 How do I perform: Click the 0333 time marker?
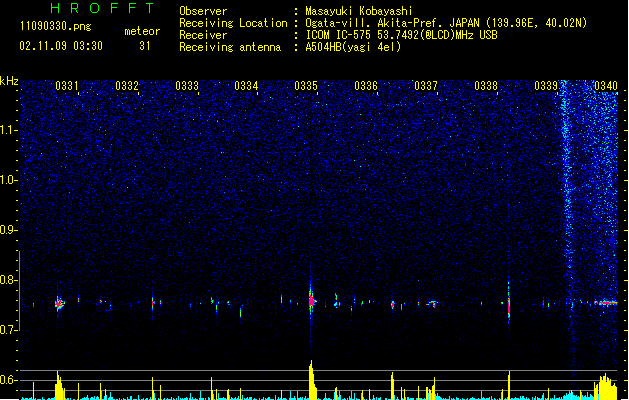click(x=187, y=86)
